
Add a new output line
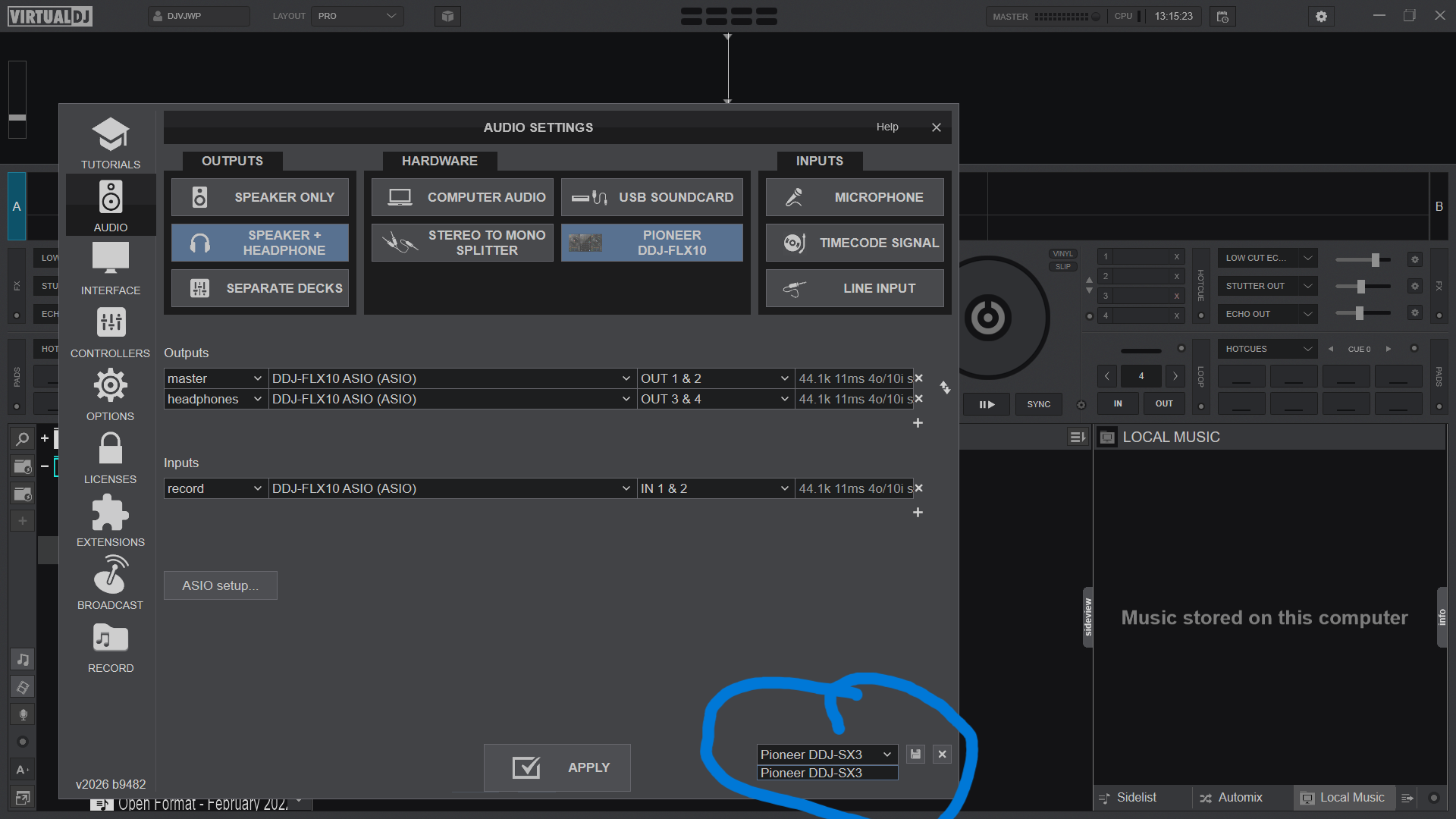[x=918, y=423]
